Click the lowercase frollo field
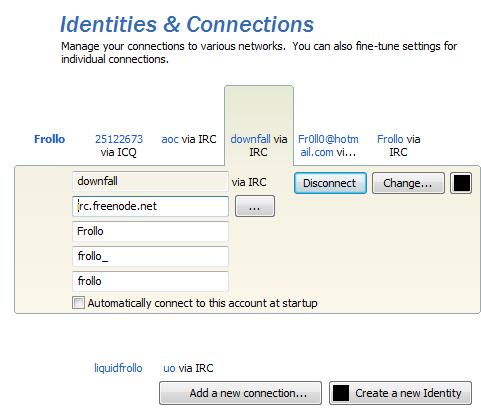The width and height of the screenshot is (481, 419). 150,281
